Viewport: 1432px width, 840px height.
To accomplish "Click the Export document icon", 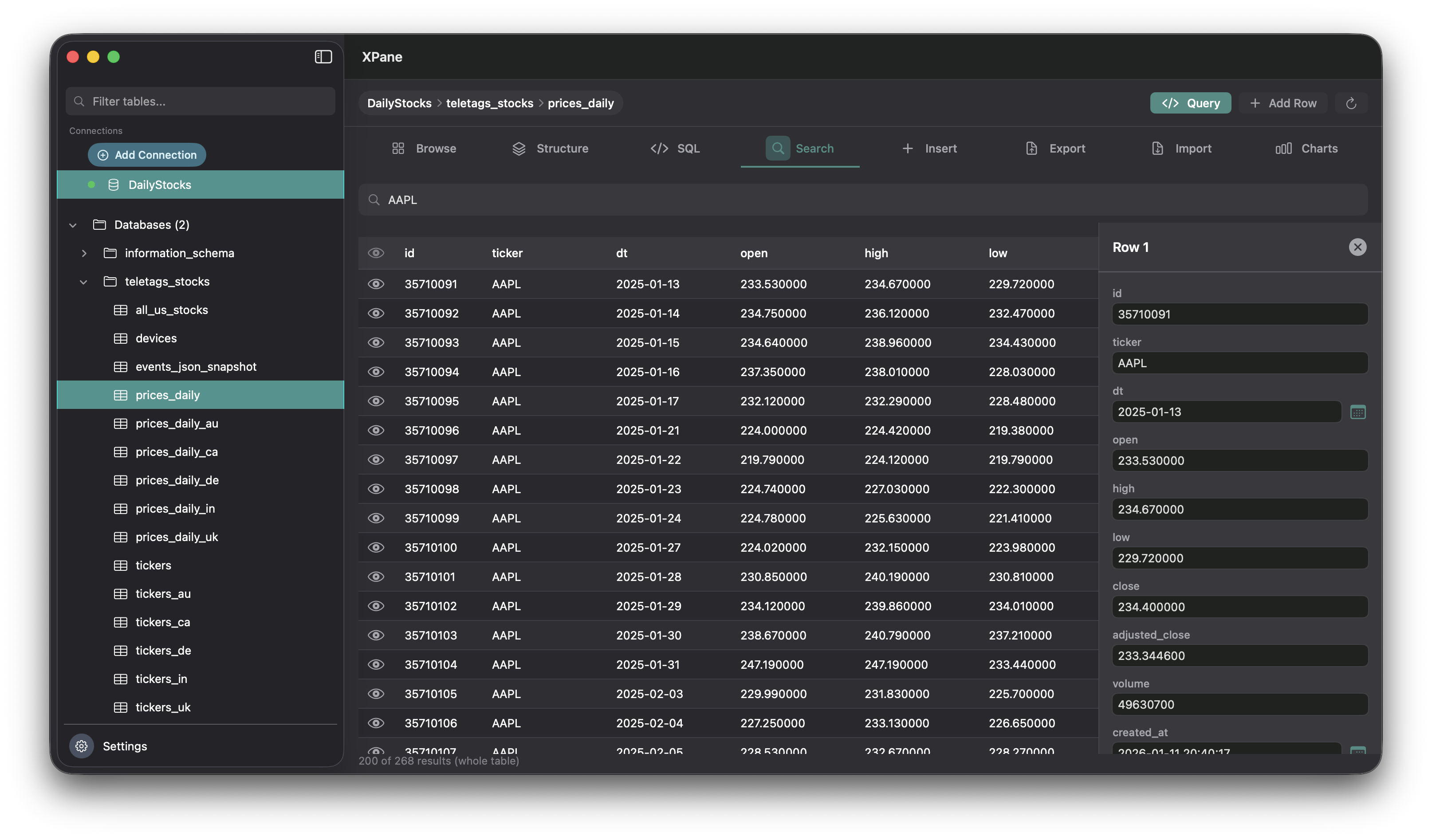I will [x=1031, y=148].
